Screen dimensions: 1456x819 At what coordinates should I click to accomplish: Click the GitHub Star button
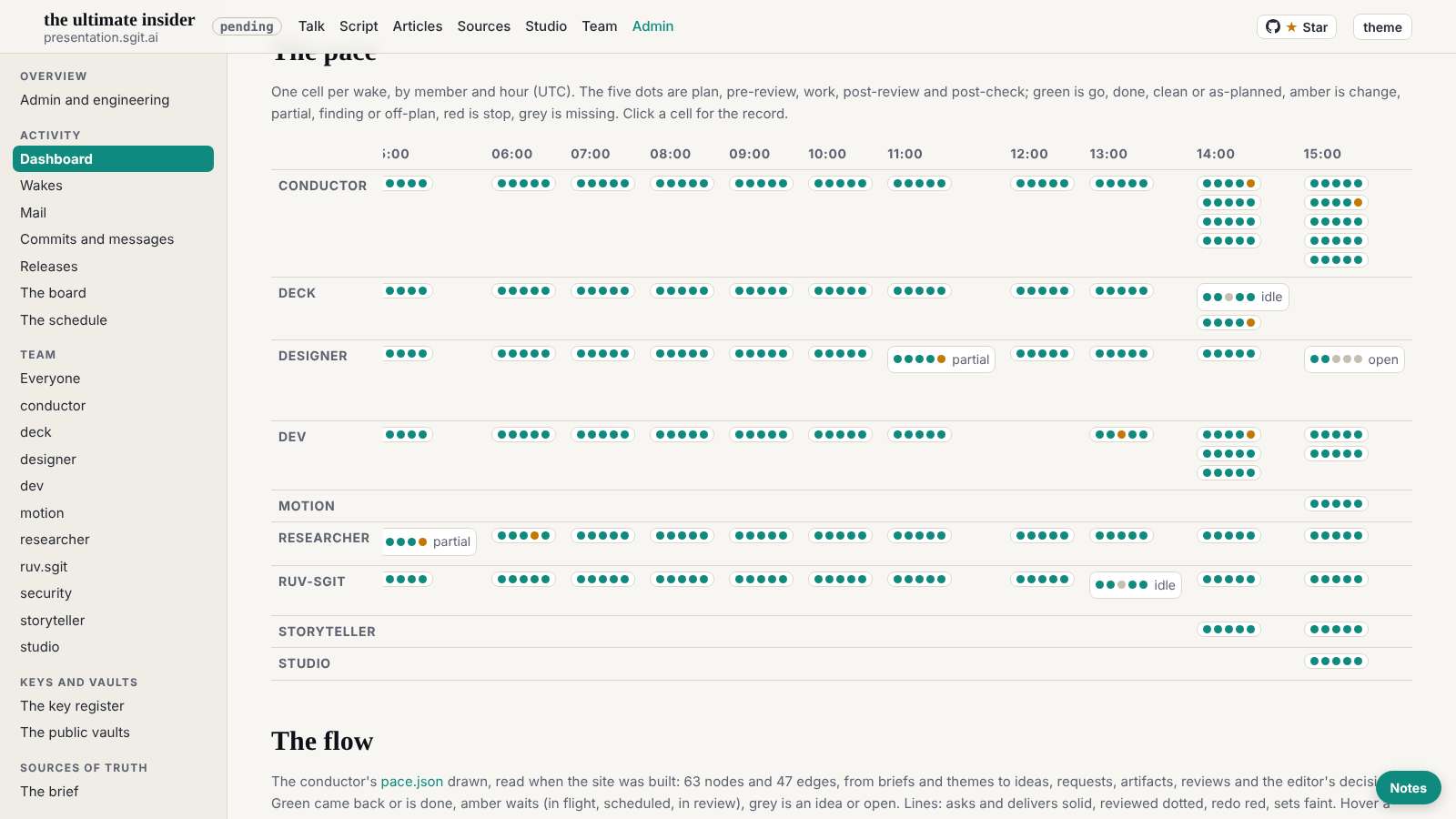(1297, 27)
